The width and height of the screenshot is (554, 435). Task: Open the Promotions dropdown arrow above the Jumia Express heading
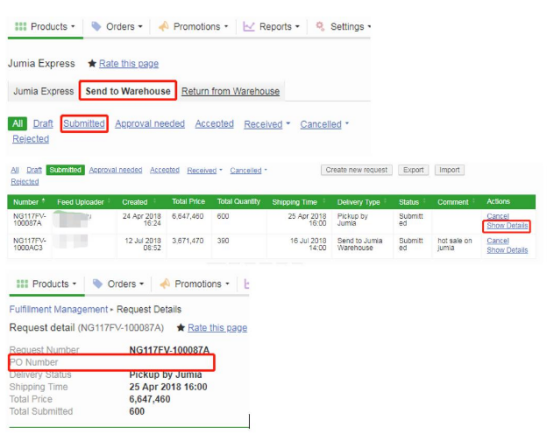(x=226, y=27)
